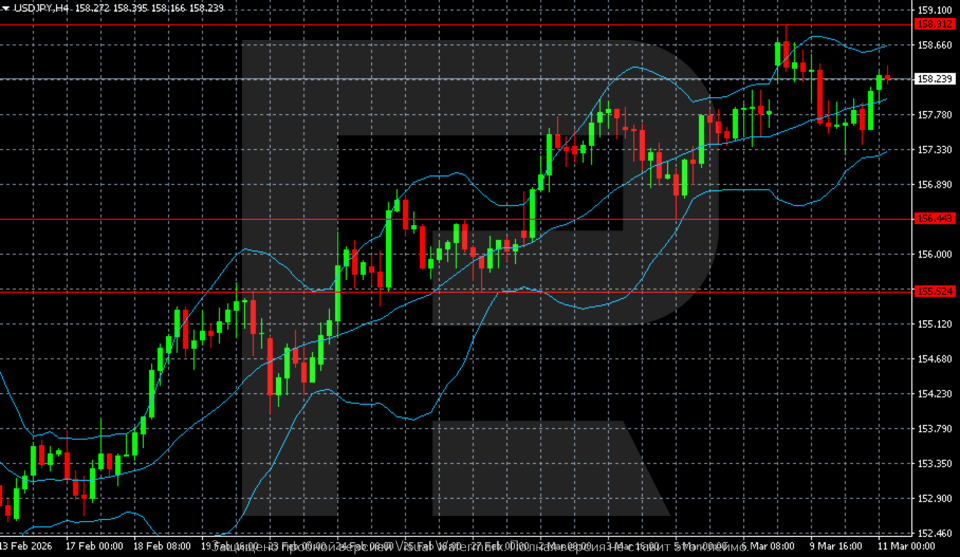Click the 17 Feb 00:00 time label
Screen dimensions: 960x557
pyautogui.click(x=93, y=548)
